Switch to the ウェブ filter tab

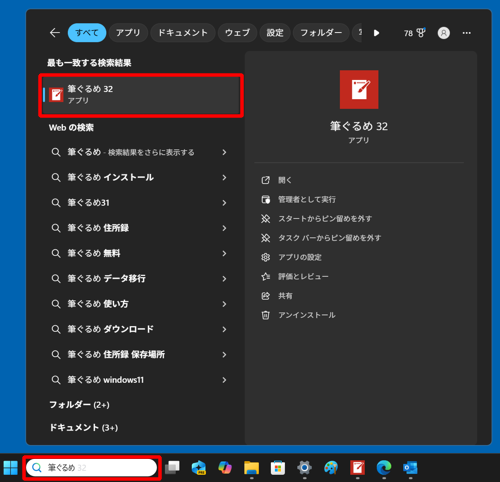click(x=237, y=33)
